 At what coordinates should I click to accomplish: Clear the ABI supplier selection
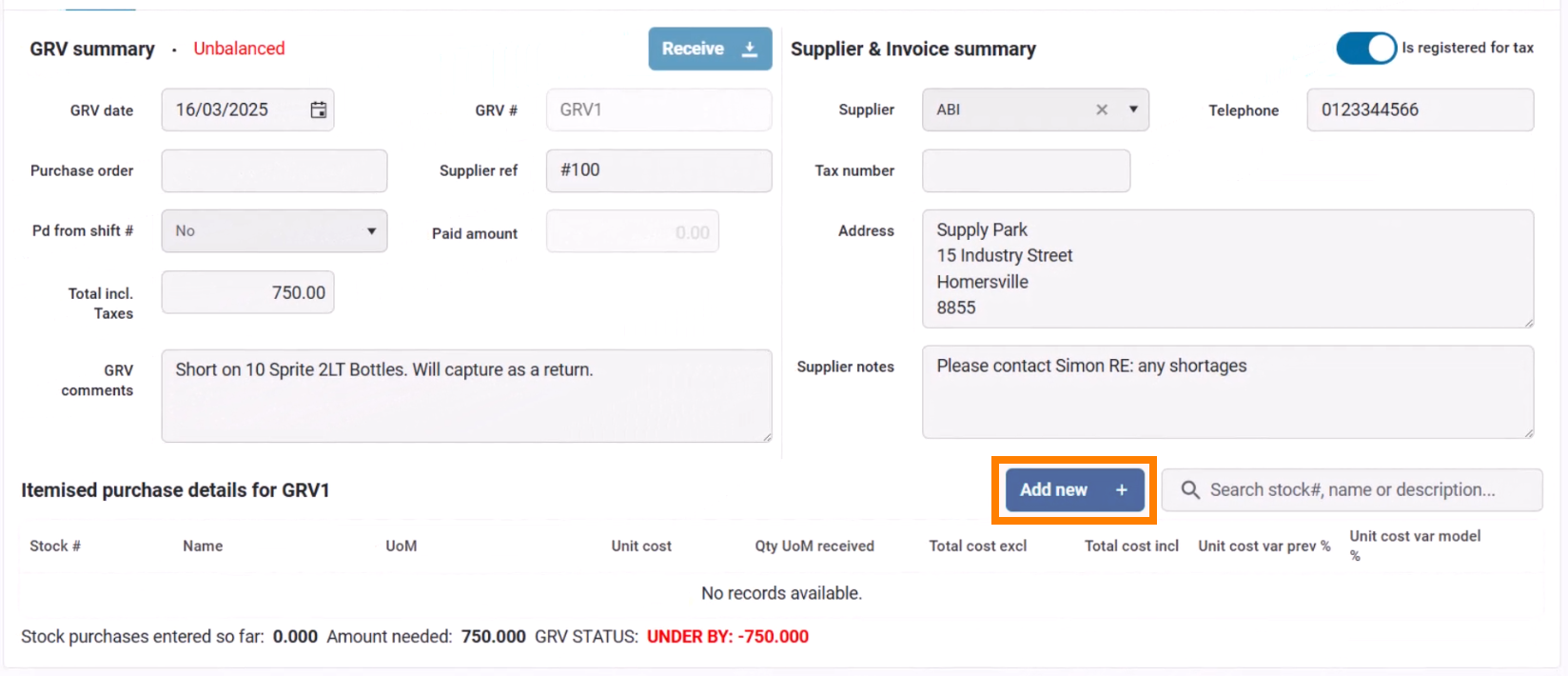[x=1102, y=109]
